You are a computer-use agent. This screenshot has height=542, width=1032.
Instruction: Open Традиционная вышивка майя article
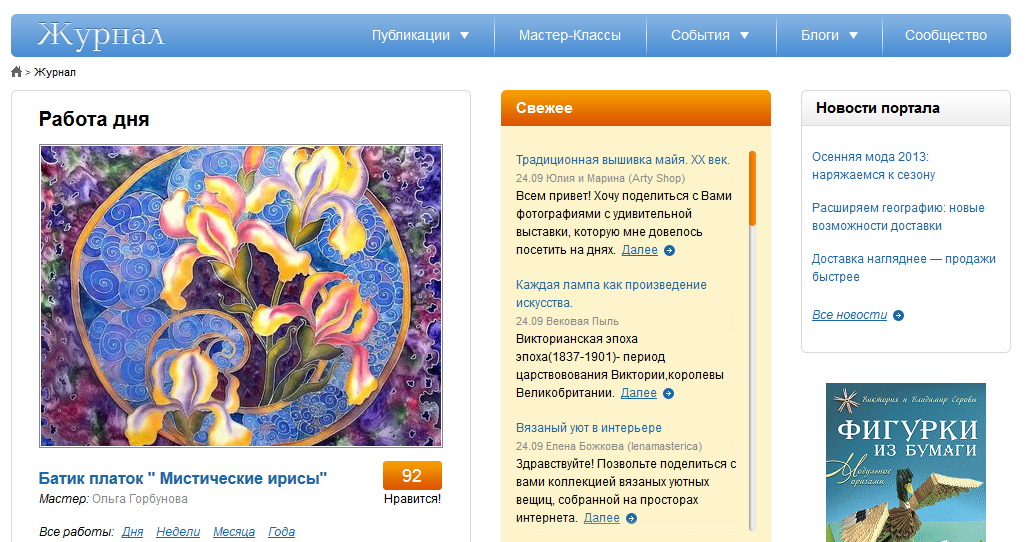(x=623, y=160)
